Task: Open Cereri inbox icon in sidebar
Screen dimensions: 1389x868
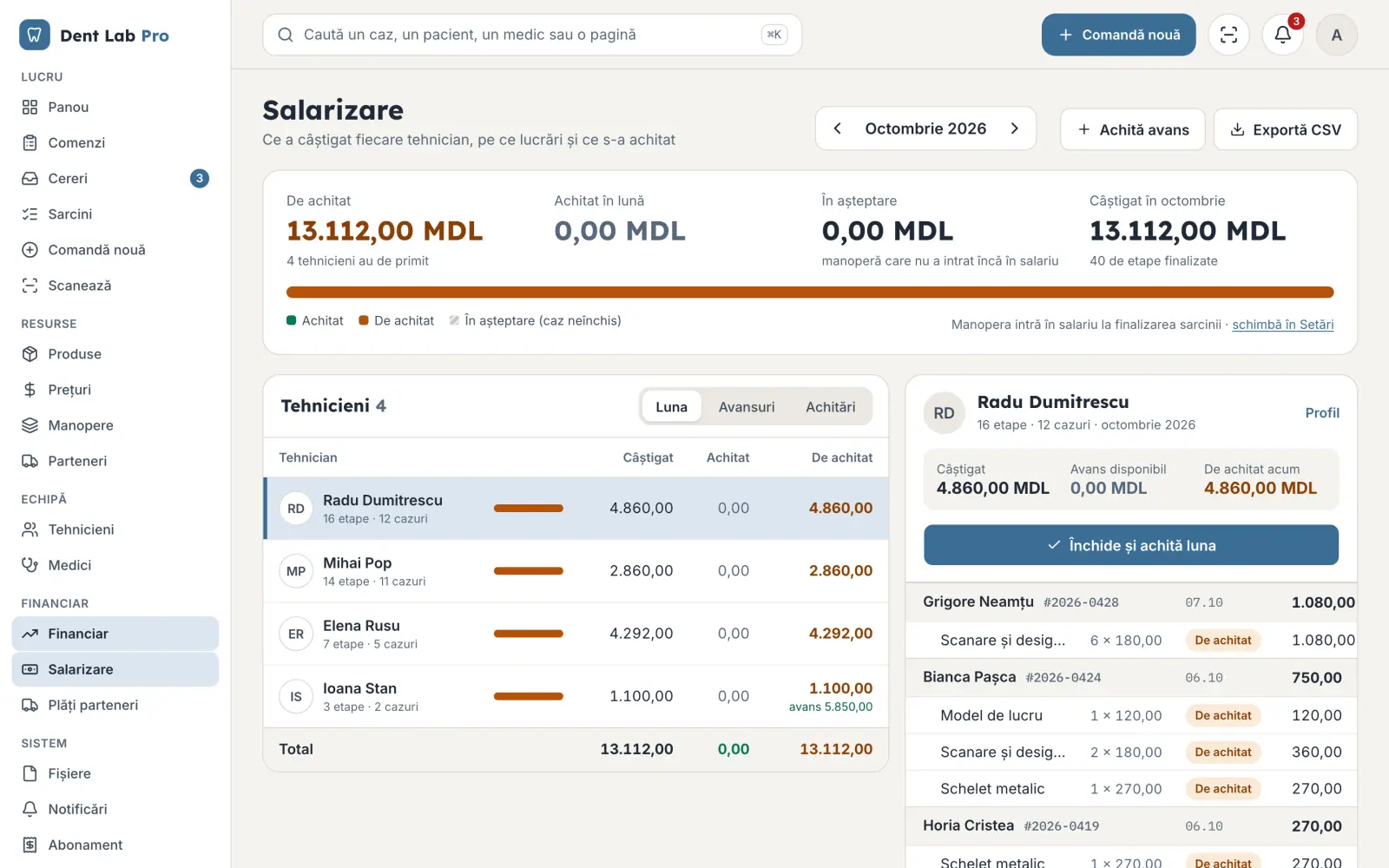Action: (x=30, y=178)
